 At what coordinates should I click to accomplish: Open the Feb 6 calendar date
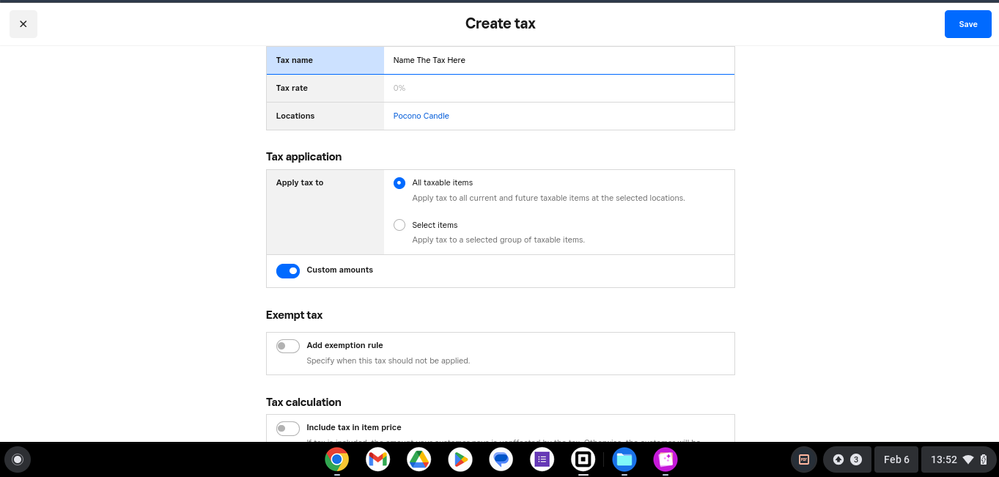pos(896,459)
